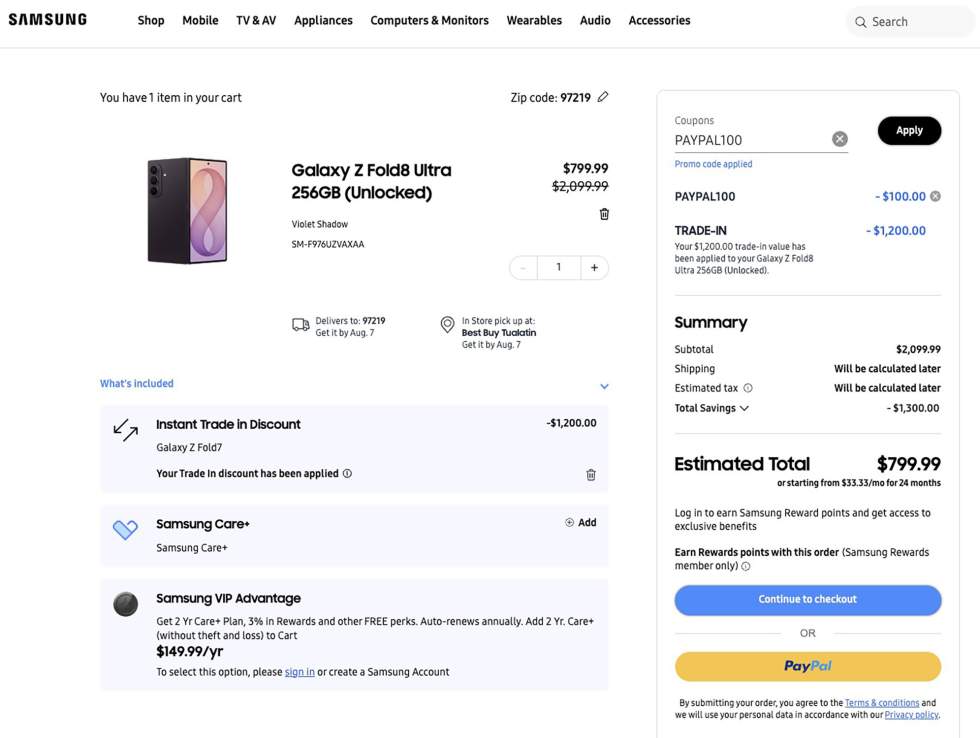Click the $149.99/yr price text
Screen dimensions: 980x738
click(189, 652)
